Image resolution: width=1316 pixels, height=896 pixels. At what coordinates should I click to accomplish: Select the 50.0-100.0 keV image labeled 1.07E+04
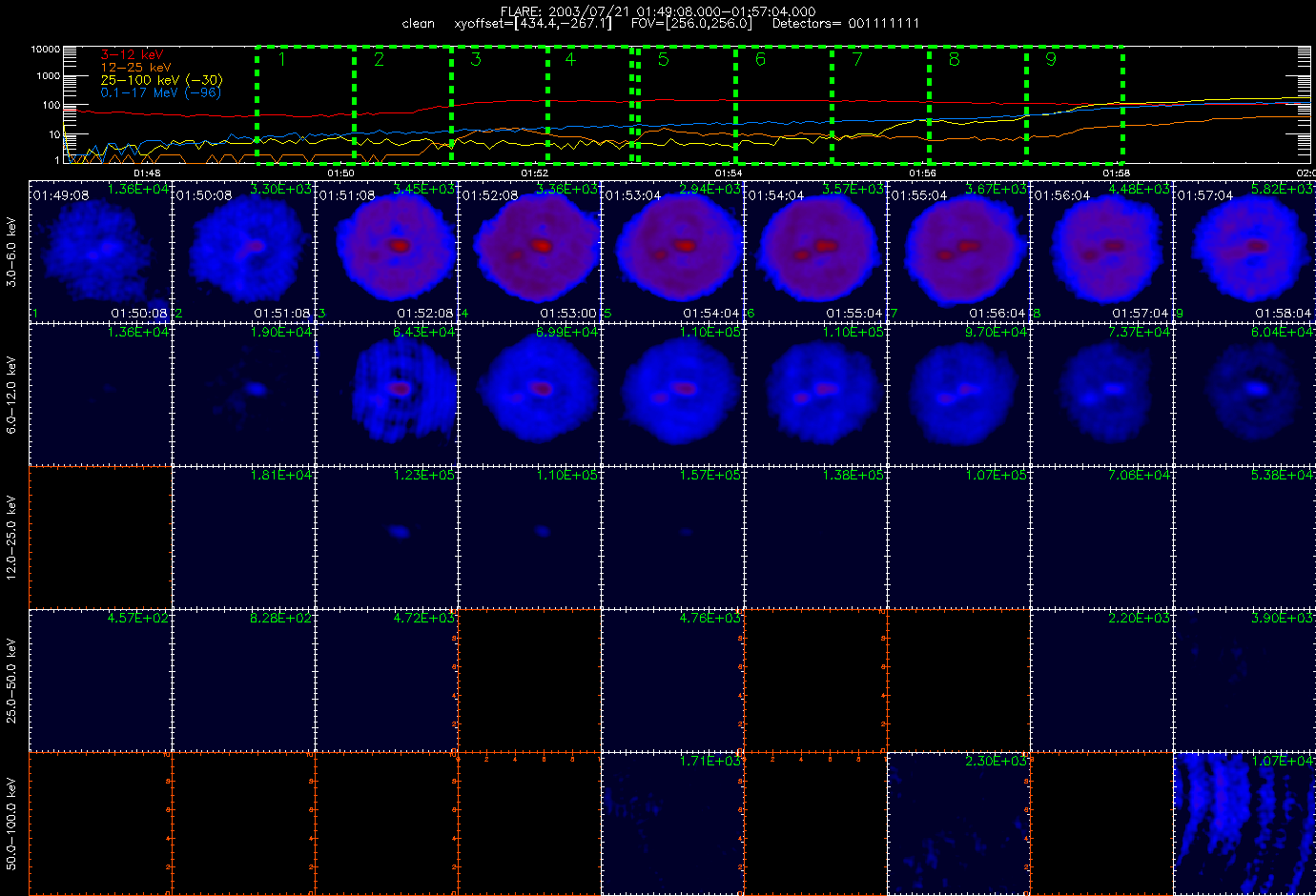(x=1244, y=824)
